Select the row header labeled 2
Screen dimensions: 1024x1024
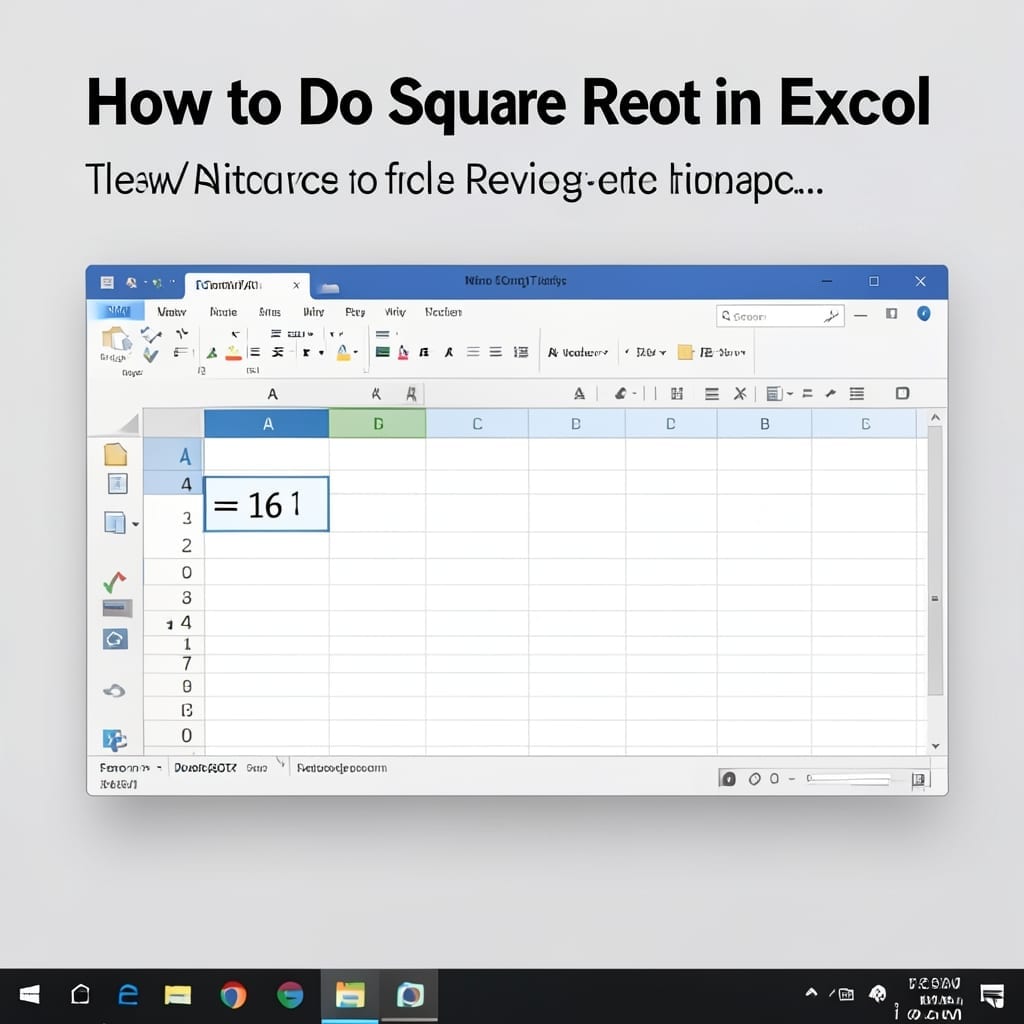[x=174, y=545]
